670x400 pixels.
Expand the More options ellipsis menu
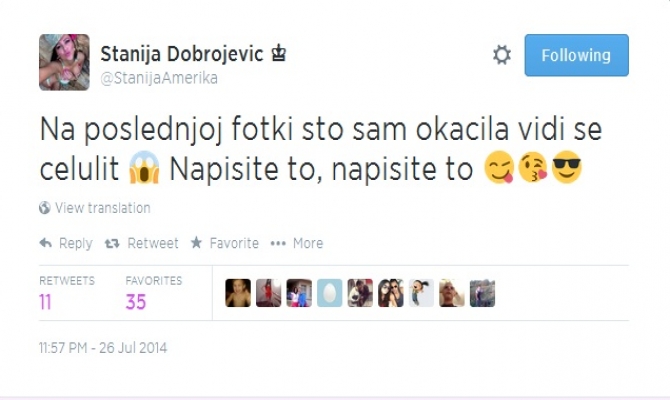[x=297, y=243]
